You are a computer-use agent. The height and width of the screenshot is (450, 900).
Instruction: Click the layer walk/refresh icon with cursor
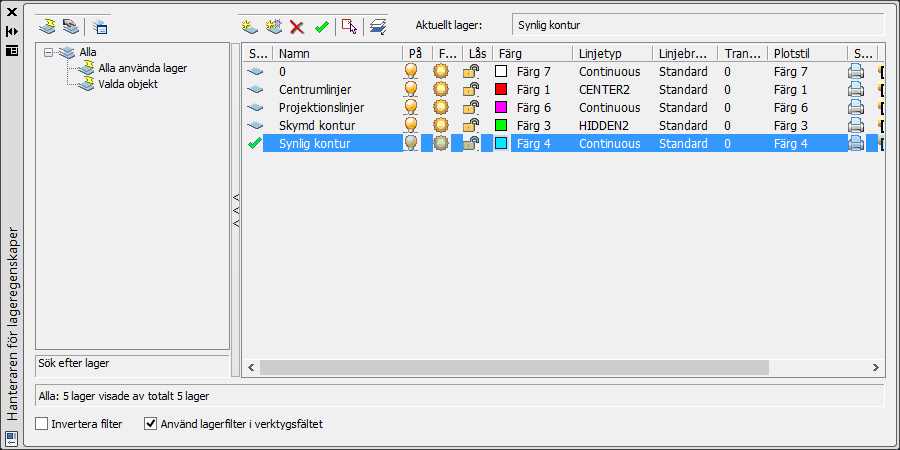pos(349,26)
